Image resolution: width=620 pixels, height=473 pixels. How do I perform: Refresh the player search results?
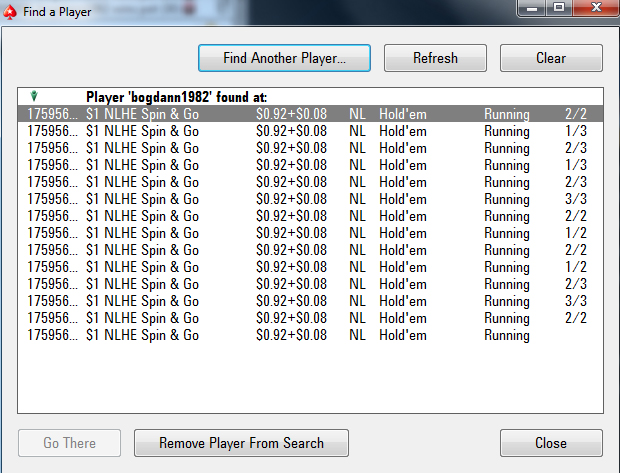point(435,58)
